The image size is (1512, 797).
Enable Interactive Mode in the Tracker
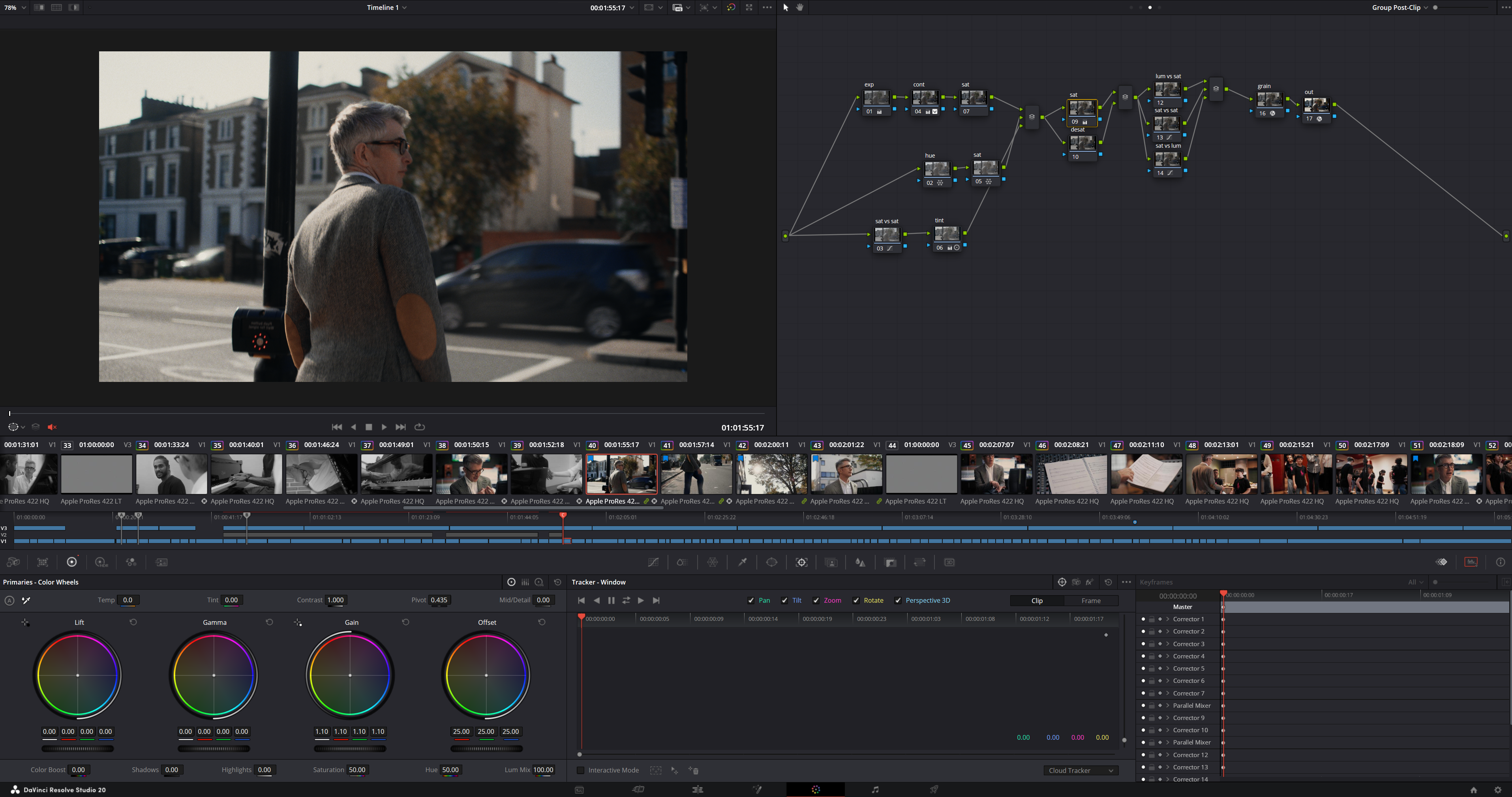pos(580,770)
